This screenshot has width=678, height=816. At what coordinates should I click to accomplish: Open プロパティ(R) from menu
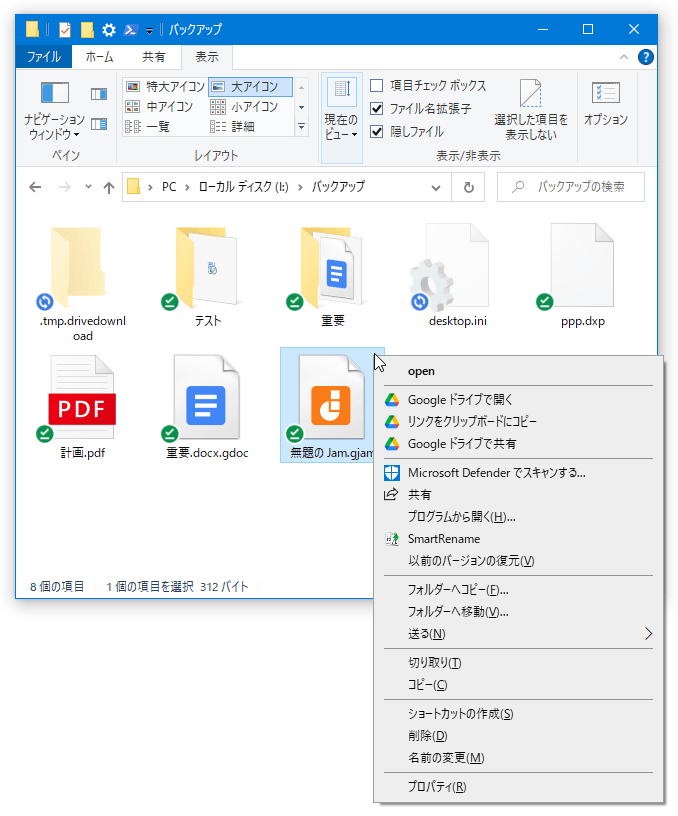tap(518, 786)
